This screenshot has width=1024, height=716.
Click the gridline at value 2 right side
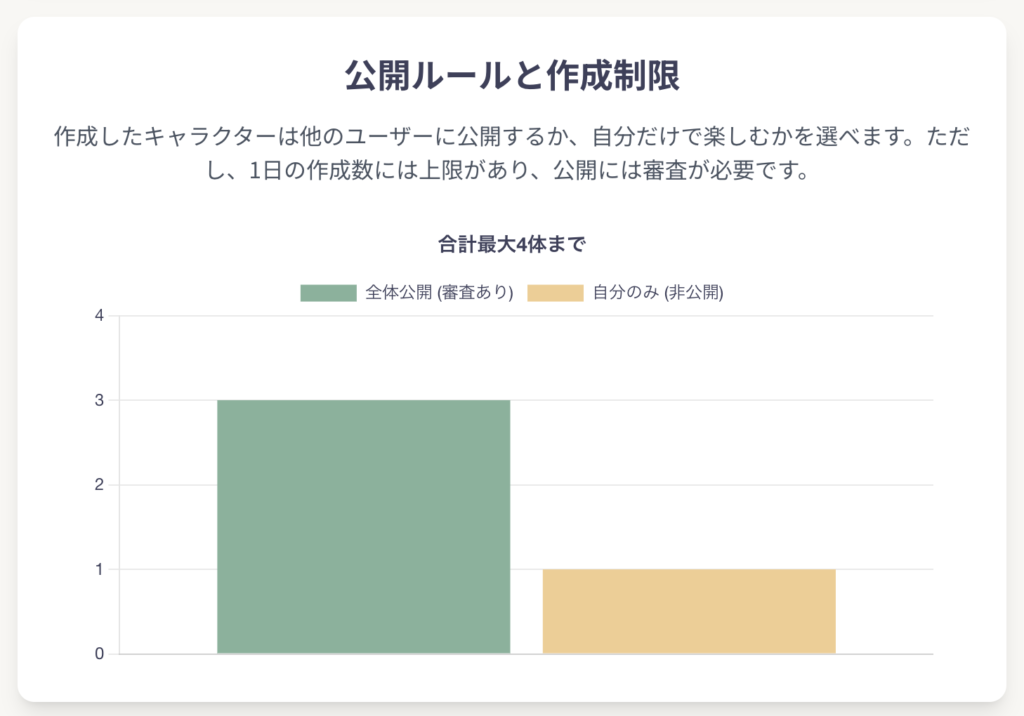point(884,485)
